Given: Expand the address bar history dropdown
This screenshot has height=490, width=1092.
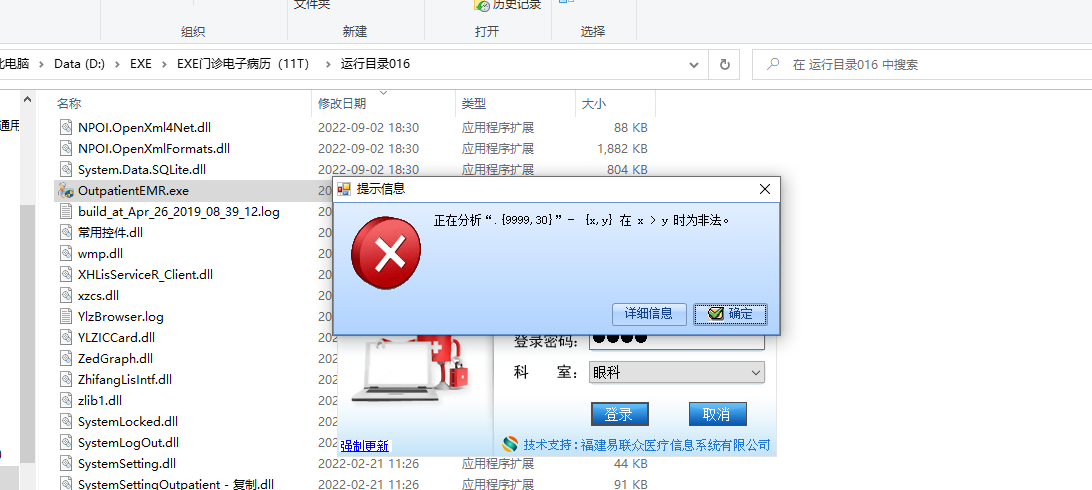Looking at the screenshot, I should click(x=694, y=65).
